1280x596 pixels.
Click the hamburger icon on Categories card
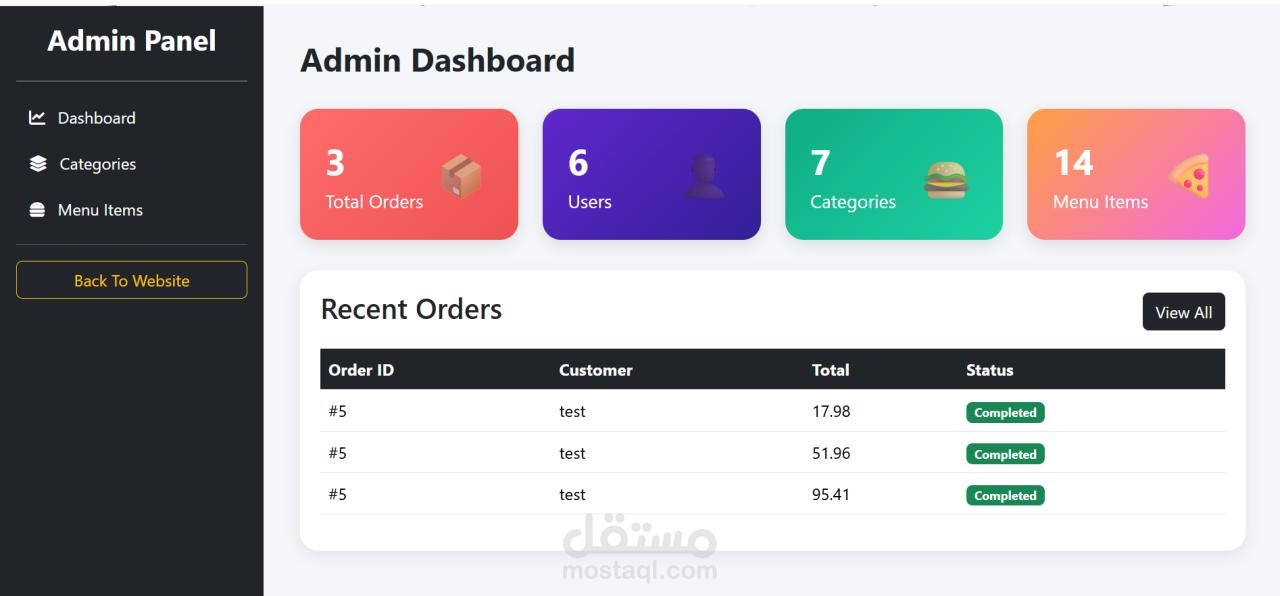point(946,179)
